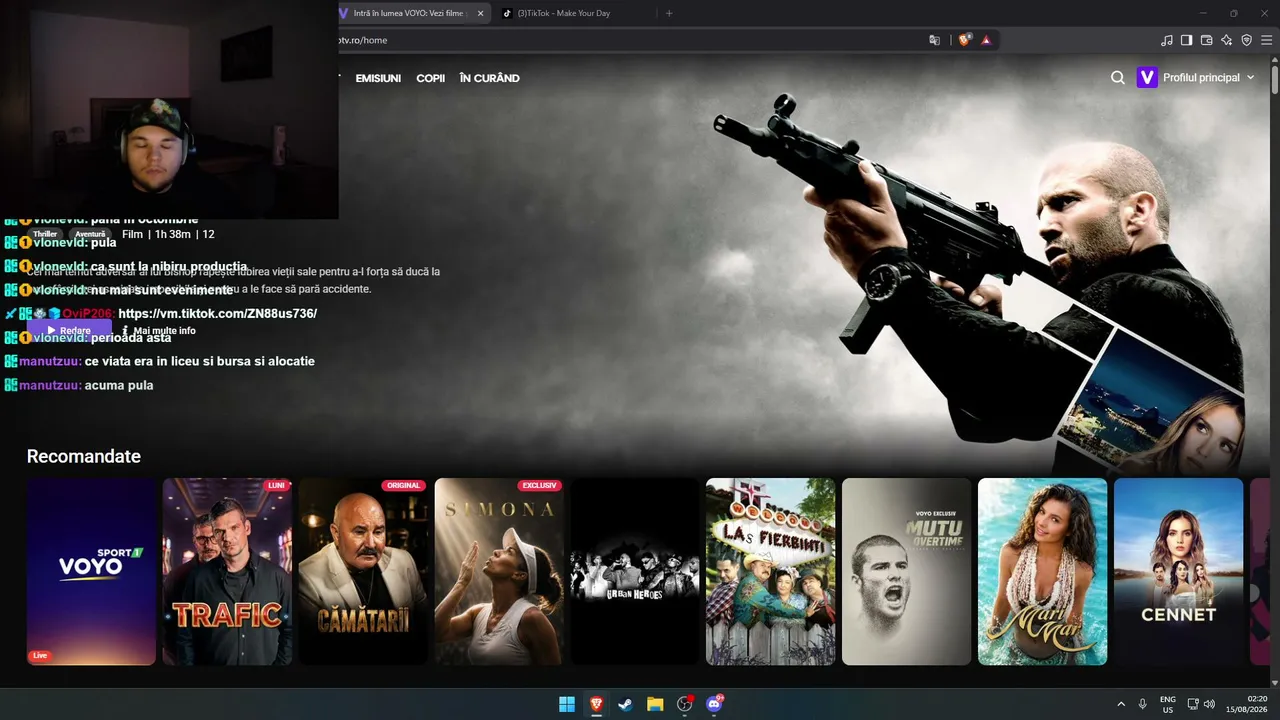Image resolution: width=1280 pixels, height=720 pixels.
Task: Switch the ENG US keyboard language
Action: point(1167,704)
